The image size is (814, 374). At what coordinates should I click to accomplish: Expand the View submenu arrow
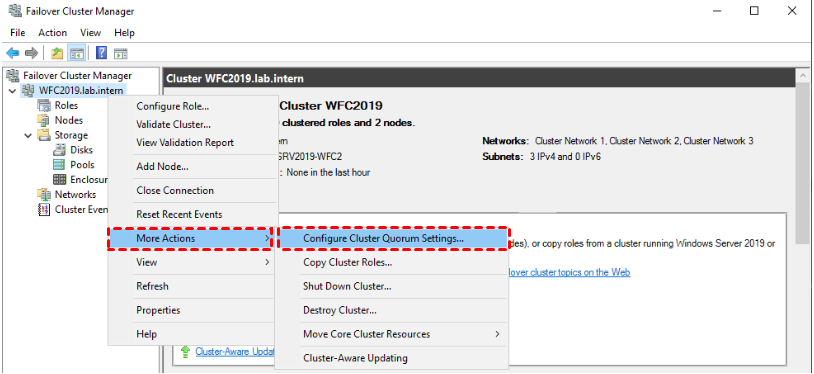pos(267,262)
